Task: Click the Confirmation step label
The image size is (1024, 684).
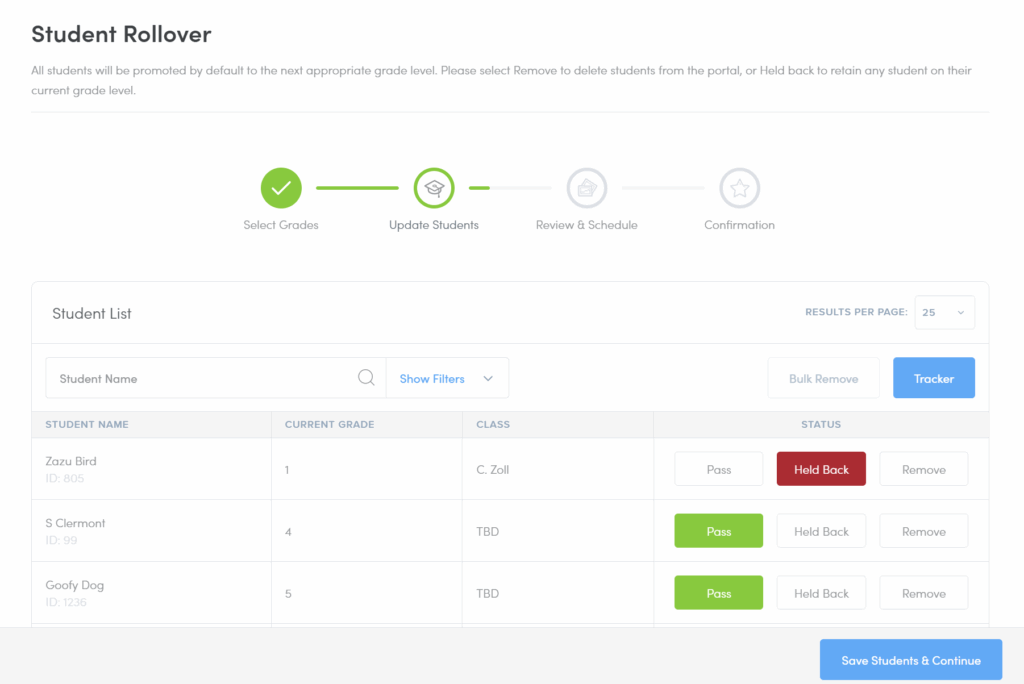Action: point(739,225)
